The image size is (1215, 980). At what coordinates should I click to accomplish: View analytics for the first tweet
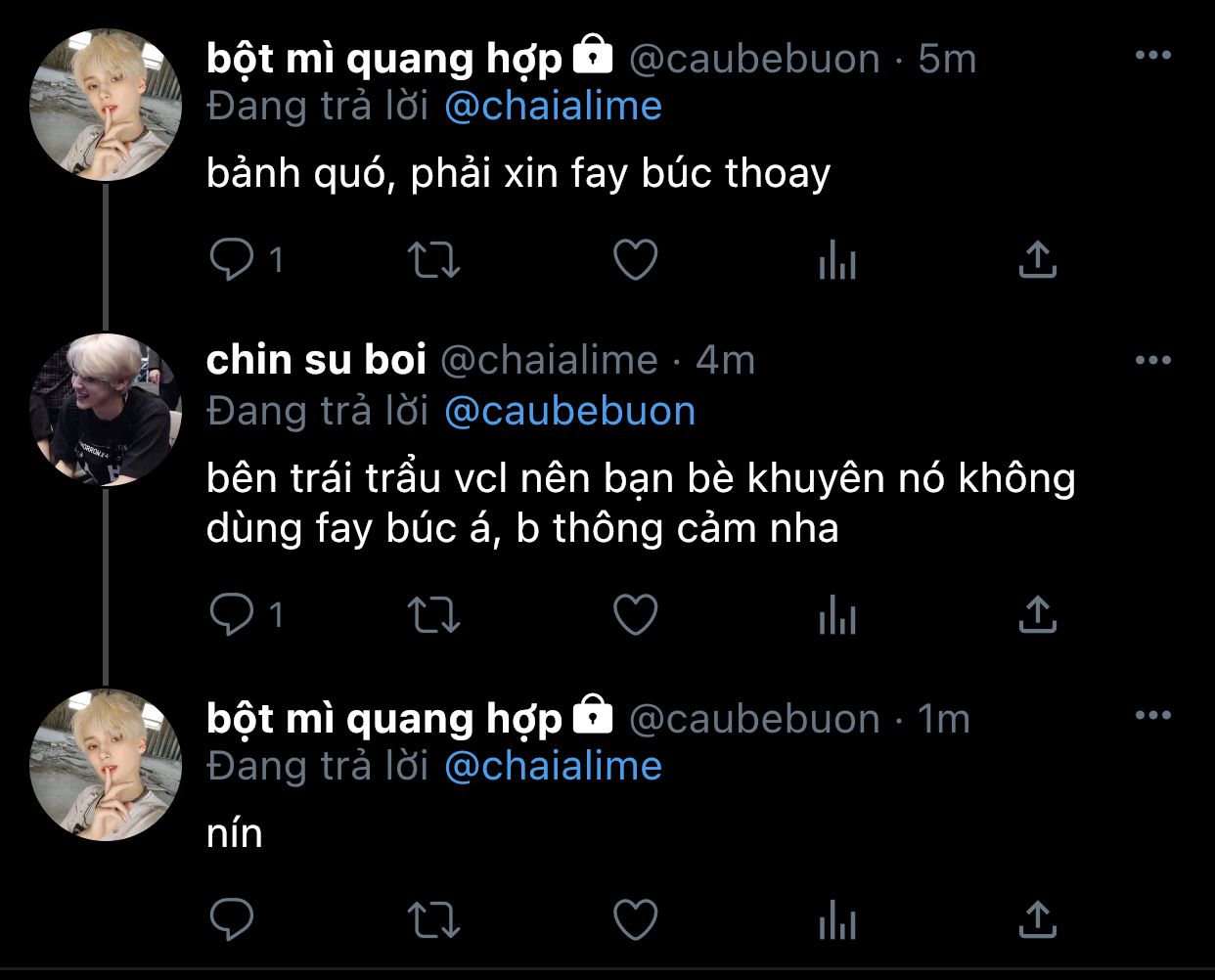[x=837, y=261]
